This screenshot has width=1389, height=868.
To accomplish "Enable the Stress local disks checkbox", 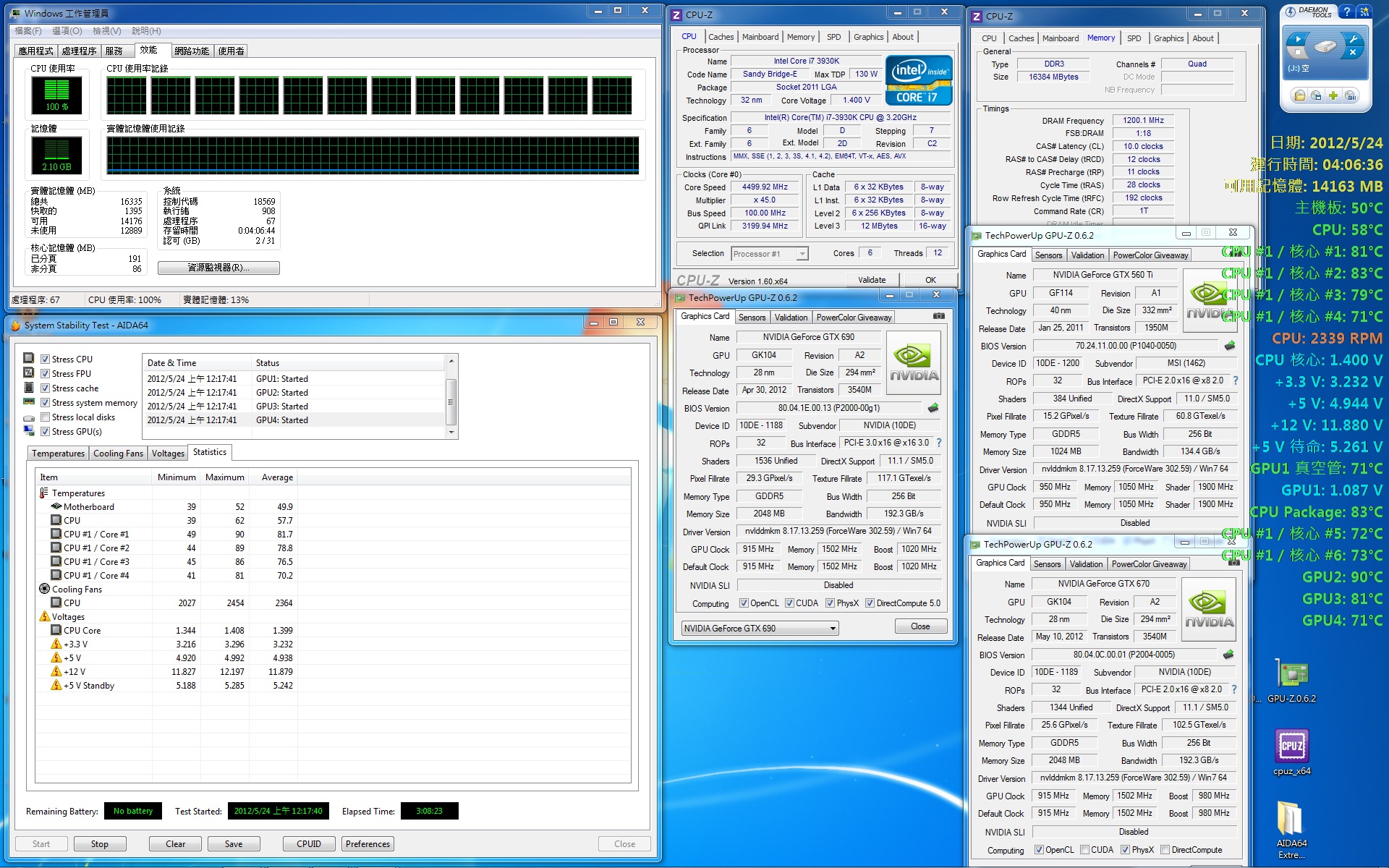I will click(45, 417).
